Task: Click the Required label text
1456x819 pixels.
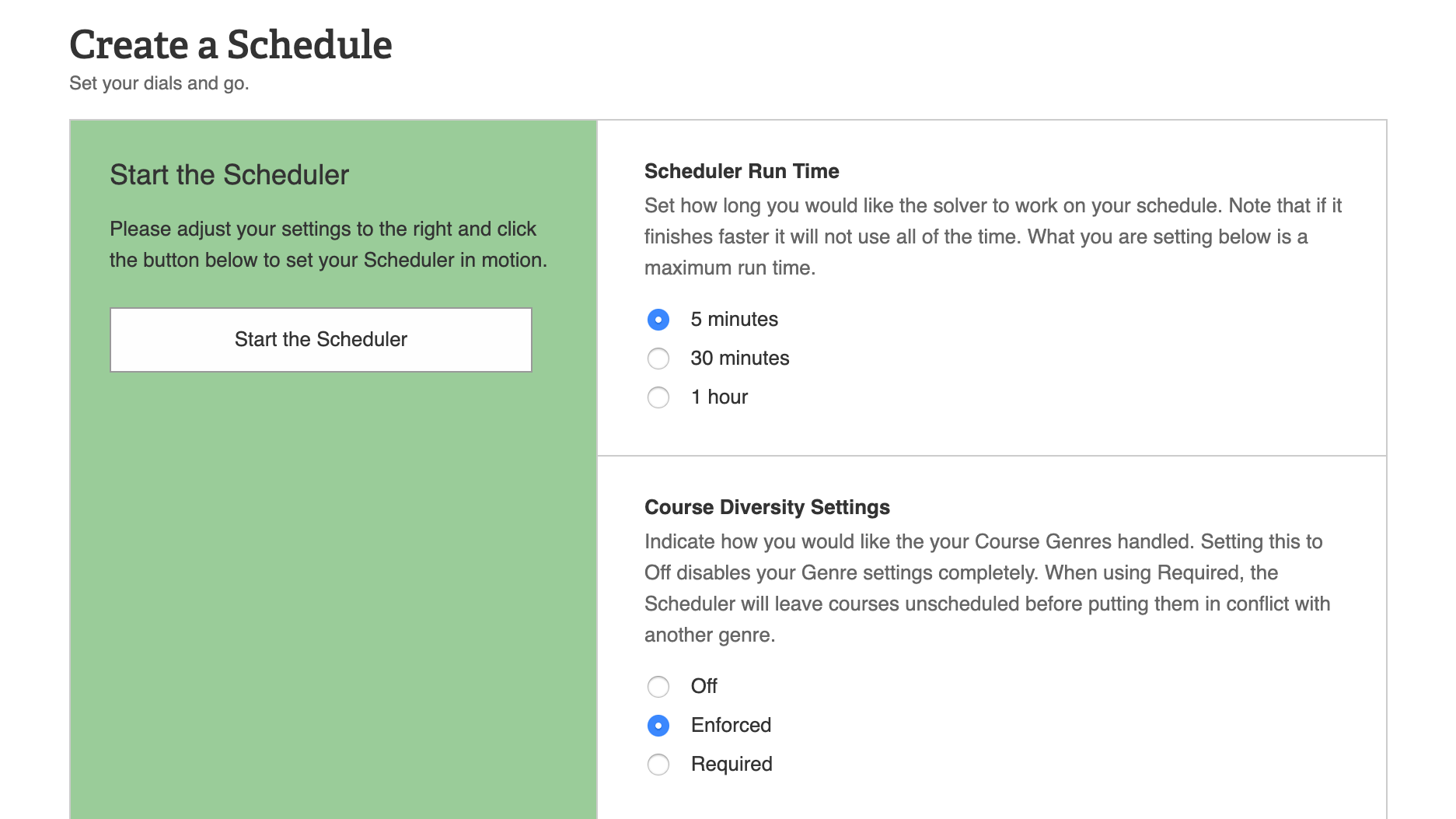Action: click(x=731, y=765)
